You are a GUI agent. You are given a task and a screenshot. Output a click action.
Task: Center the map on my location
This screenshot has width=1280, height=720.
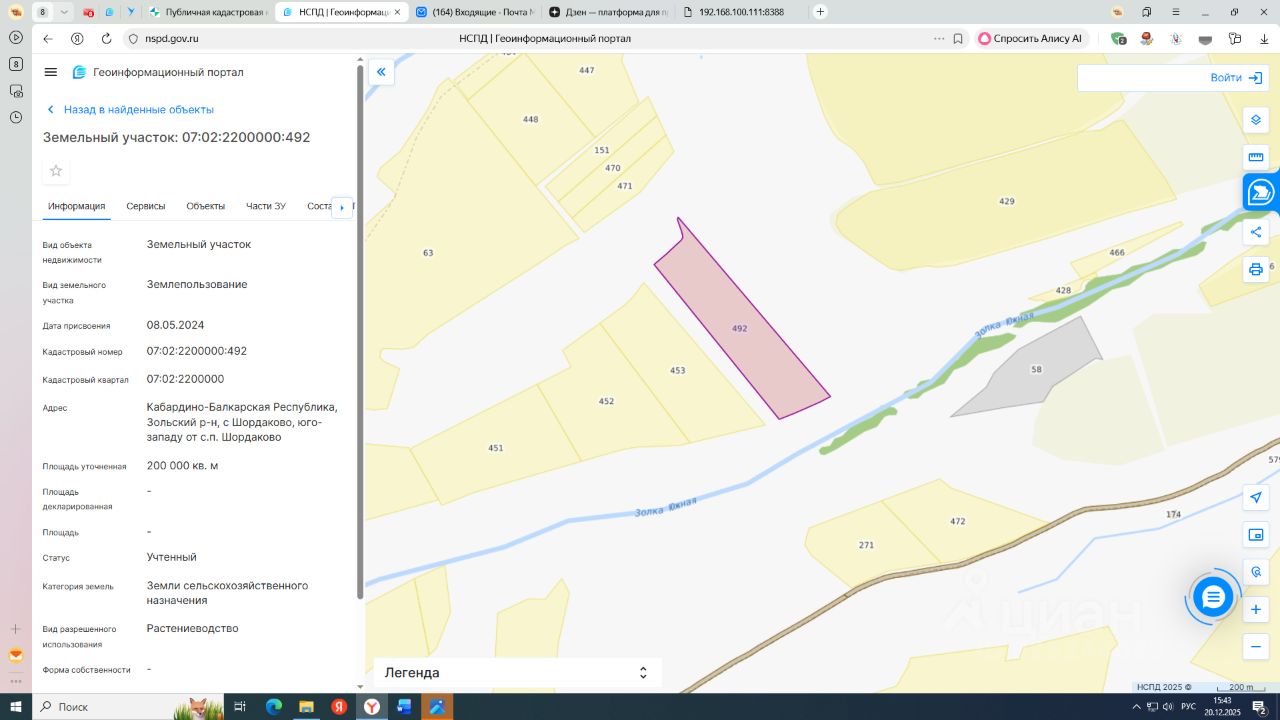[x=1256, y=497]
